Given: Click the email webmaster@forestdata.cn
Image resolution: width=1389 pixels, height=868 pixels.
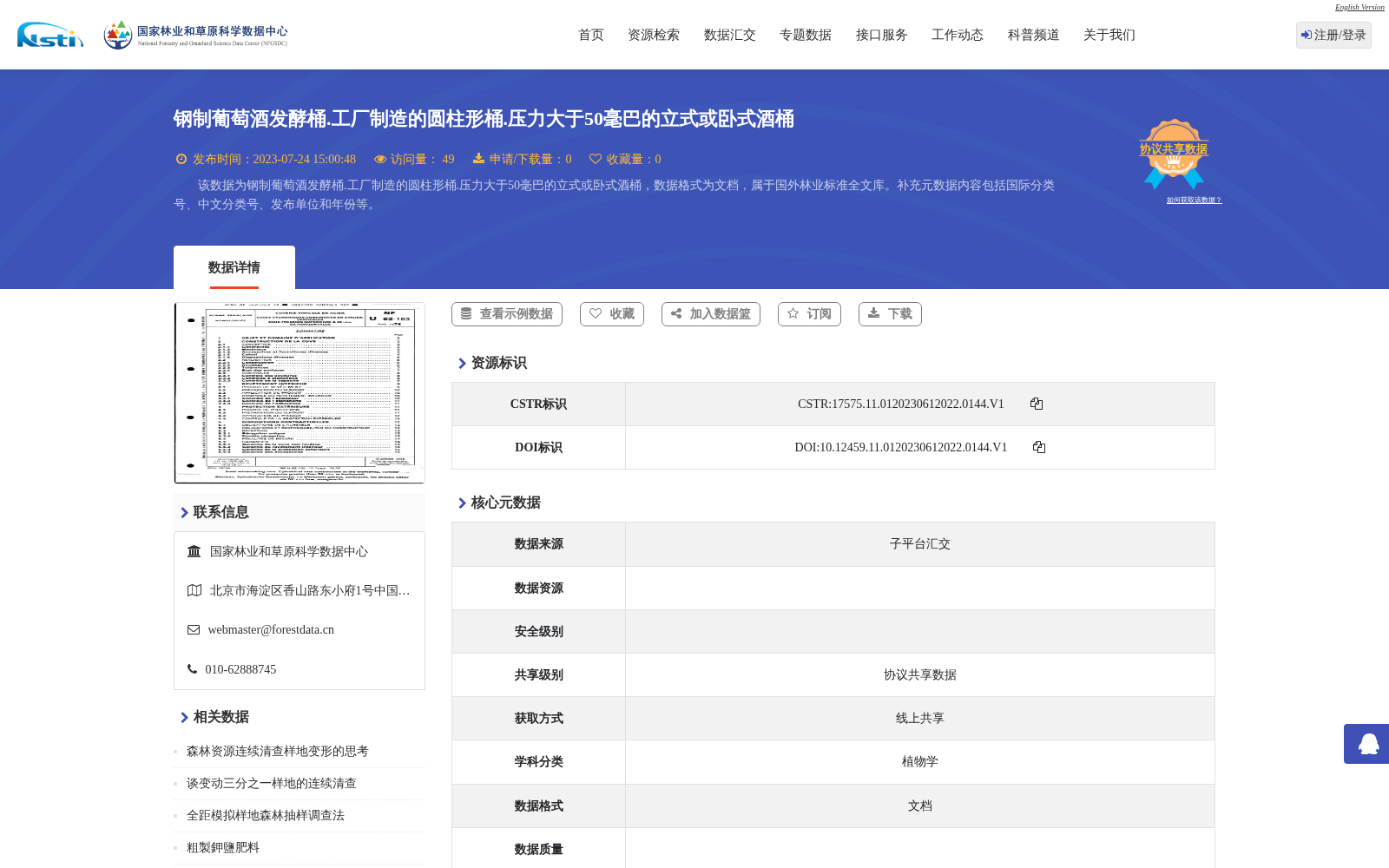Looking at the screenshot, I should point(271,630).
